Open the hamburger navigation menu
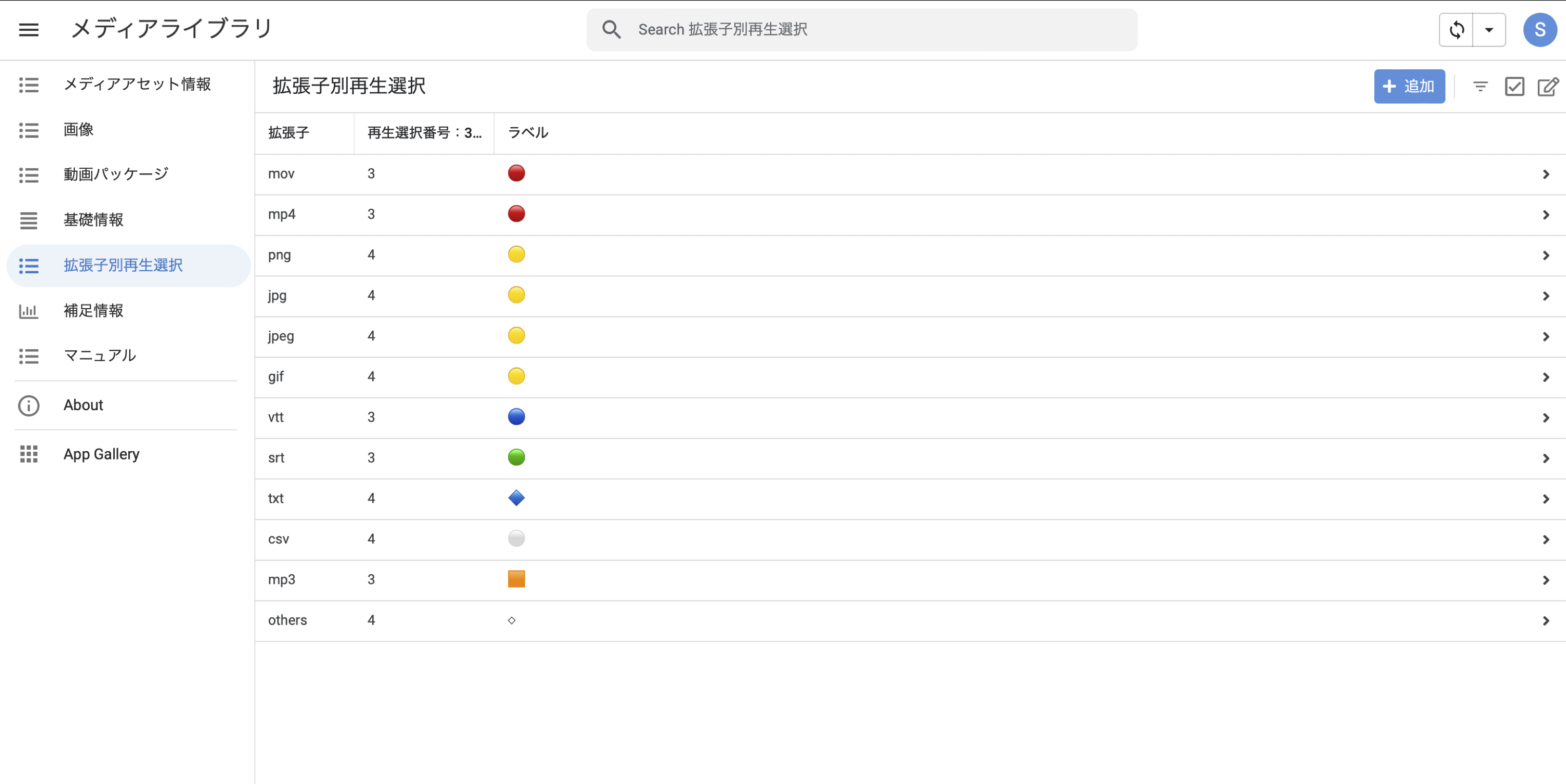Image resolution: width=1566 pixels, height=784 pixels. [29, 29]
